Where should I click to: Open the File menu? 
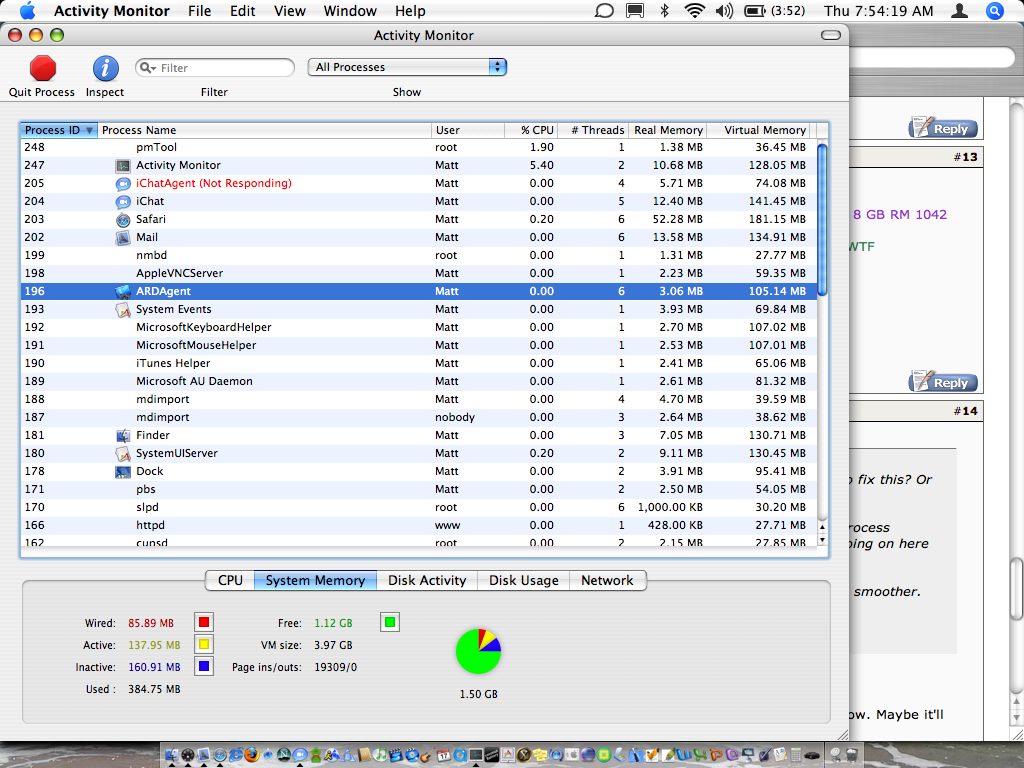[199, 11]
